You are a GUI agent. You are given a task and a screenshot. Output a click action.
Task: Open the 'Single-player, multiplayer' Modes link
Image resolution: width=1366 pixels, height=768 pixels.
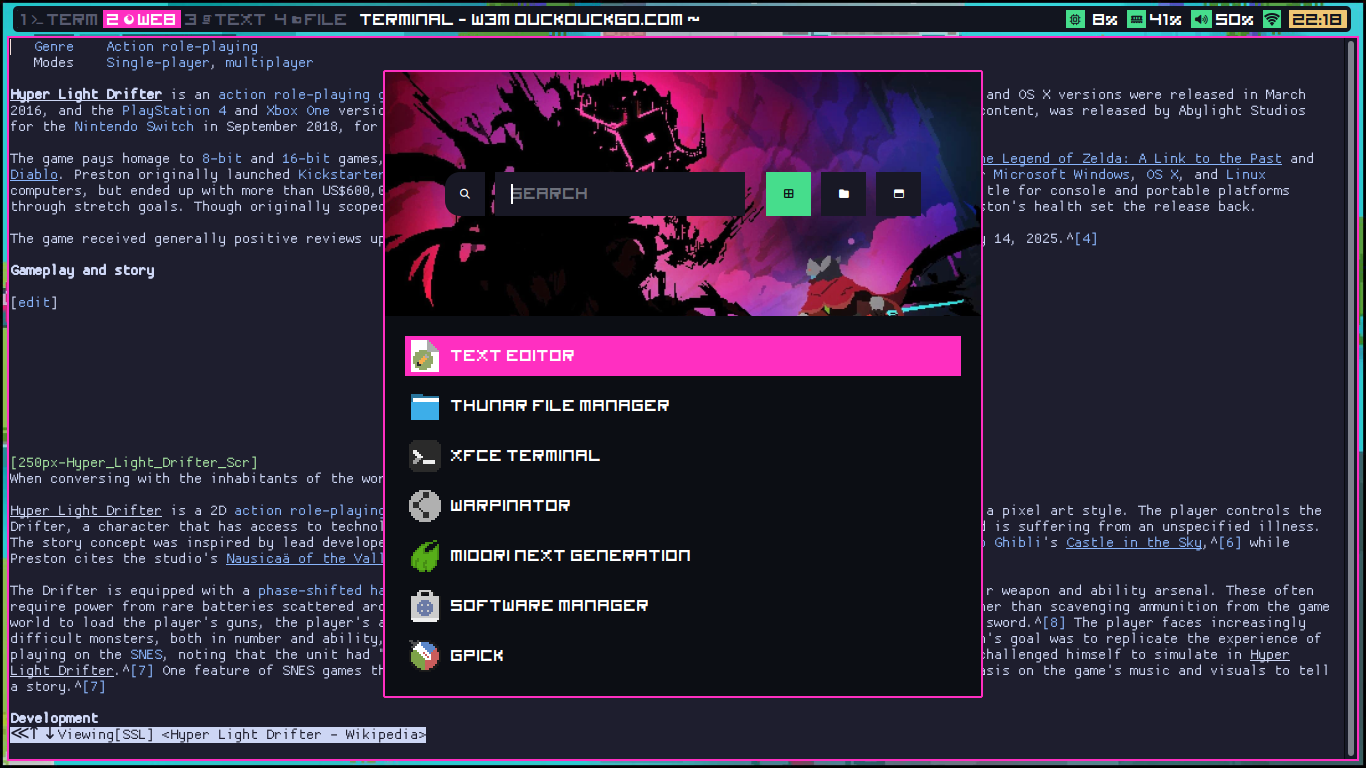210,63
